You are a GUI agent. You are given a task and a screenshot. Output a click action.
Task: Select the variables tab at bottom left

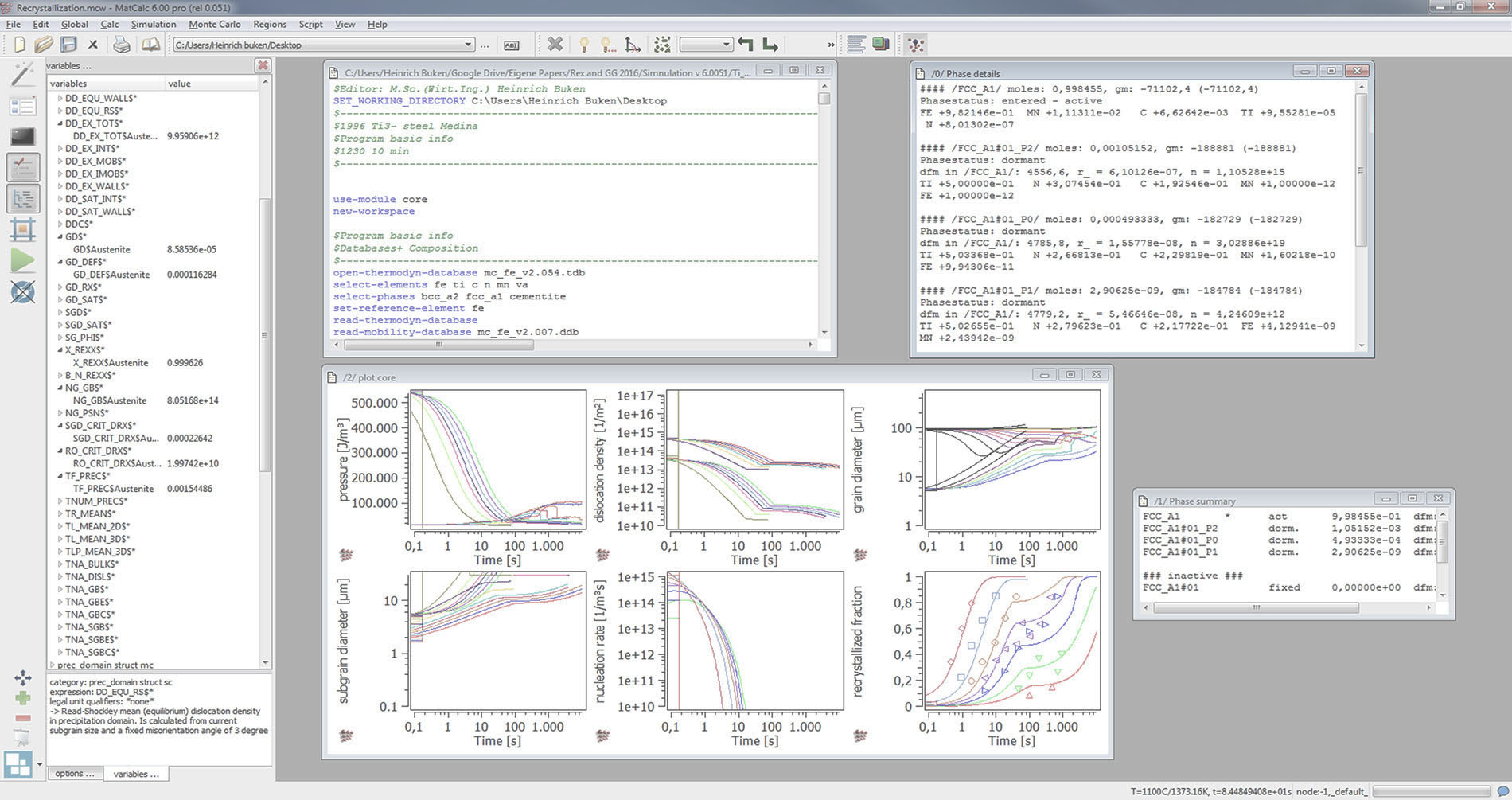point(135,773)
